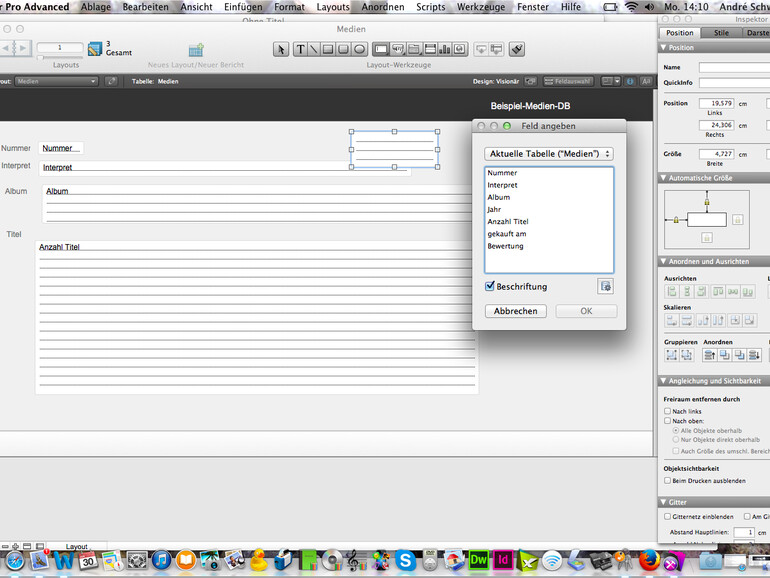770x578 pixels.
Task: Bring object to front in Anordnen
Action: click(710, 355)
